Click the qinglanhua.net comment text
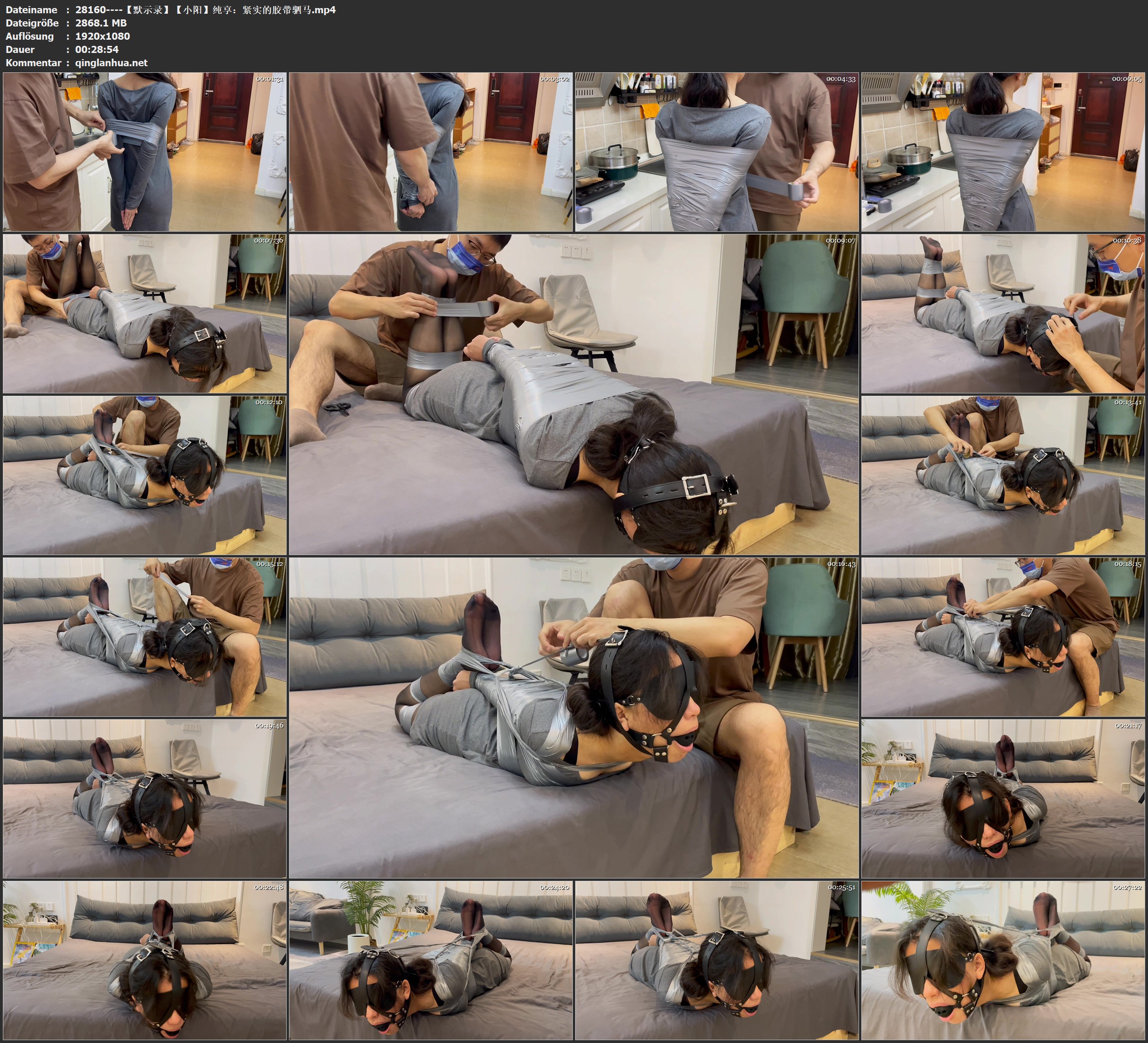 tap(111, 62)
